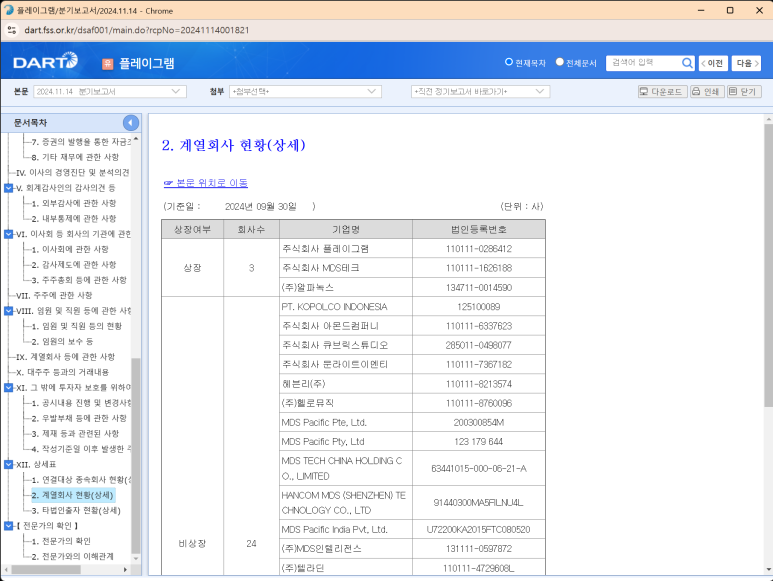Click the sidebar scroll-right arrow
Image resolution: width=773 pixels, height=581 pixels.
(x=125, y=570)
